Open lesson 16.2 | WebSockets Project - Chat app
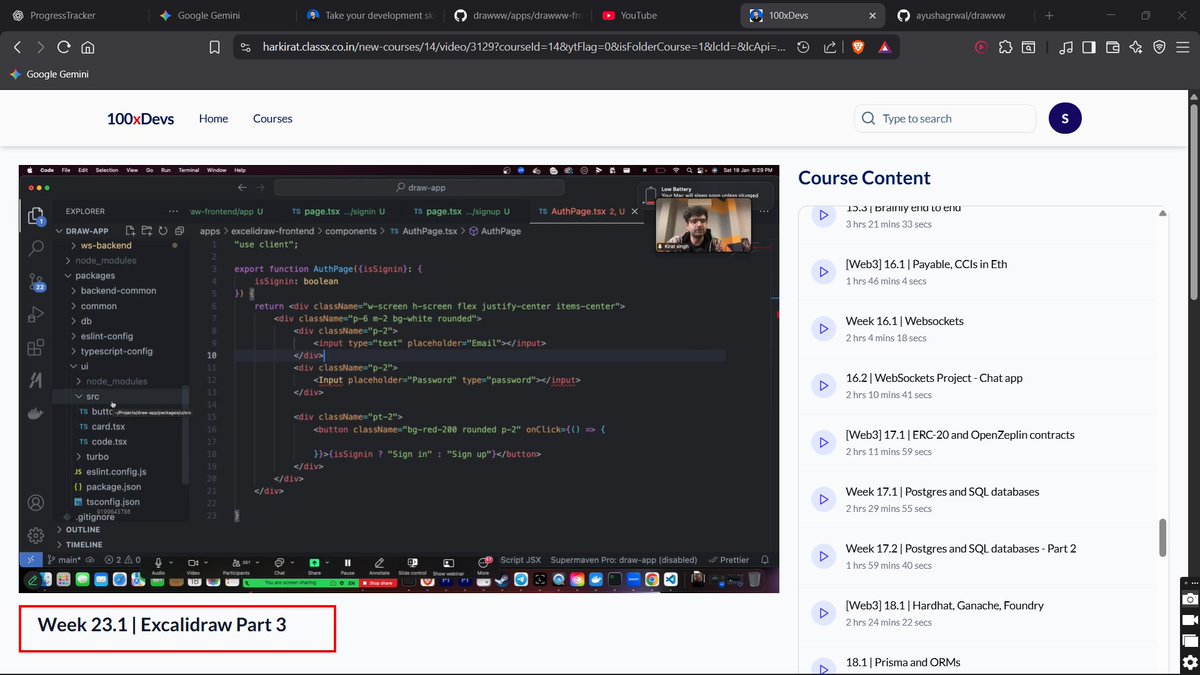This screenshot has height=675, width=1200. [x=934, y=378]
